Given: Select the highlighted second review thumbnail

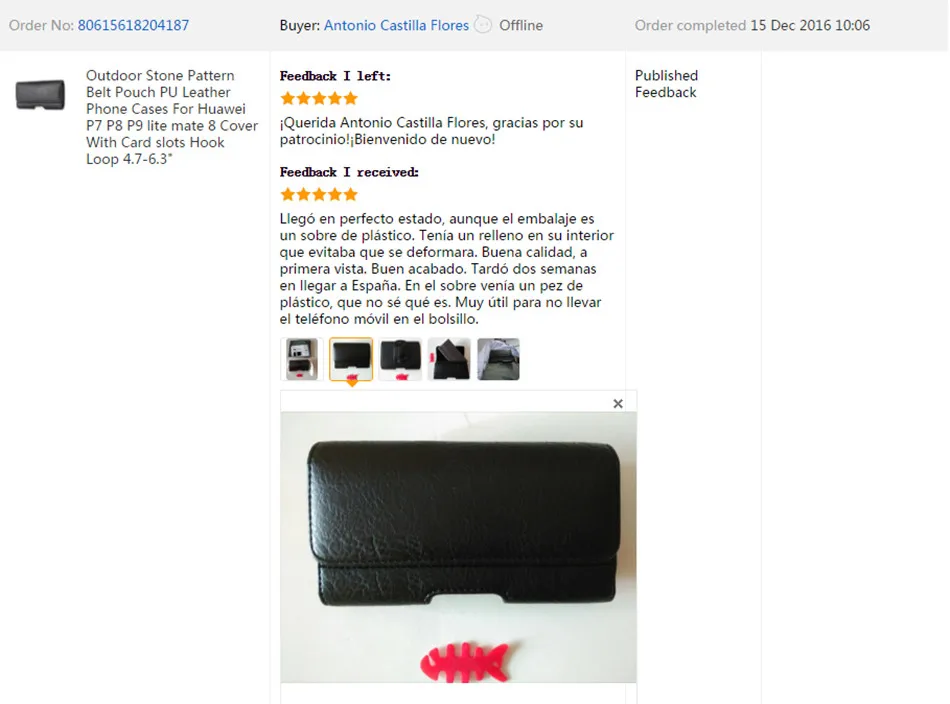Looking at the screenshot, I should pos(351,359).
